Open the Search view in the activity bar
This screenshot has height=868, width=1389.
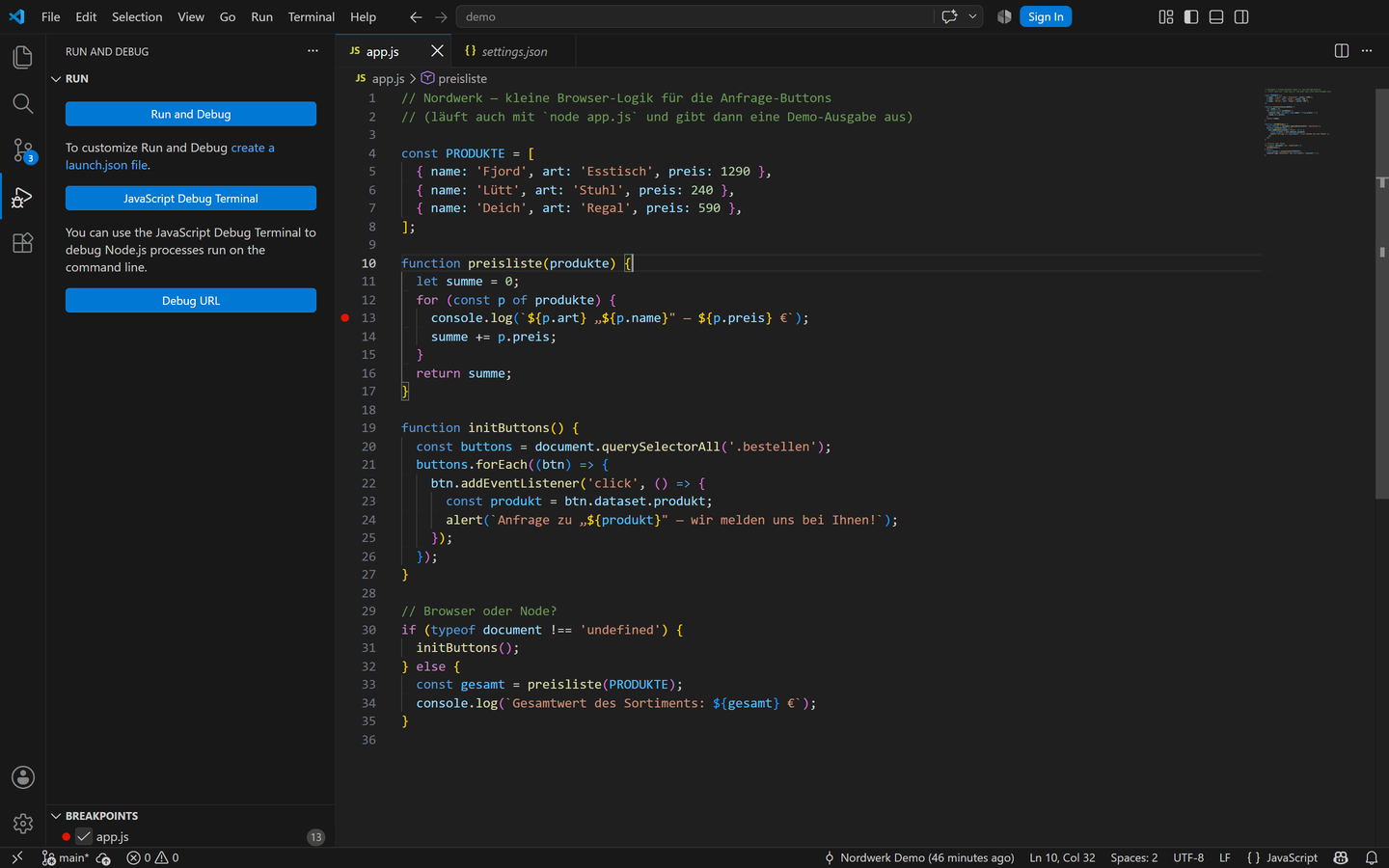(22, 103)
